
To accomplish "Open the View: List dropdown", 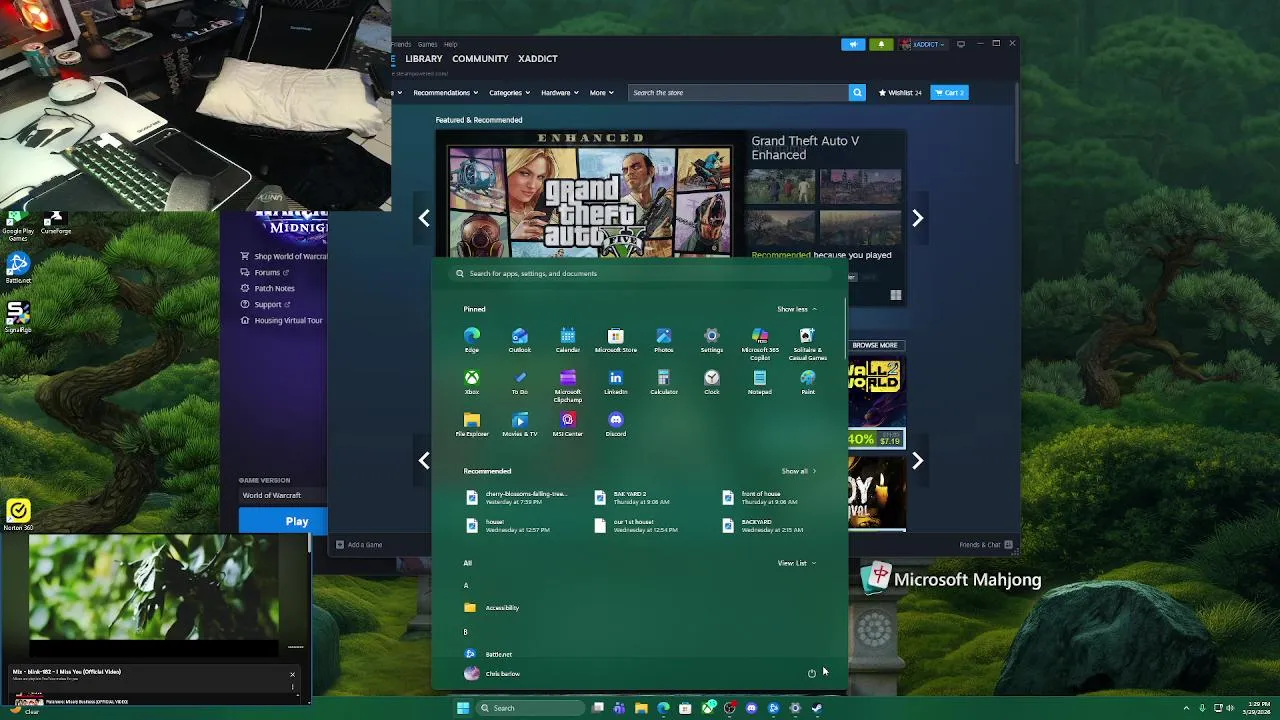I will 797,563.
